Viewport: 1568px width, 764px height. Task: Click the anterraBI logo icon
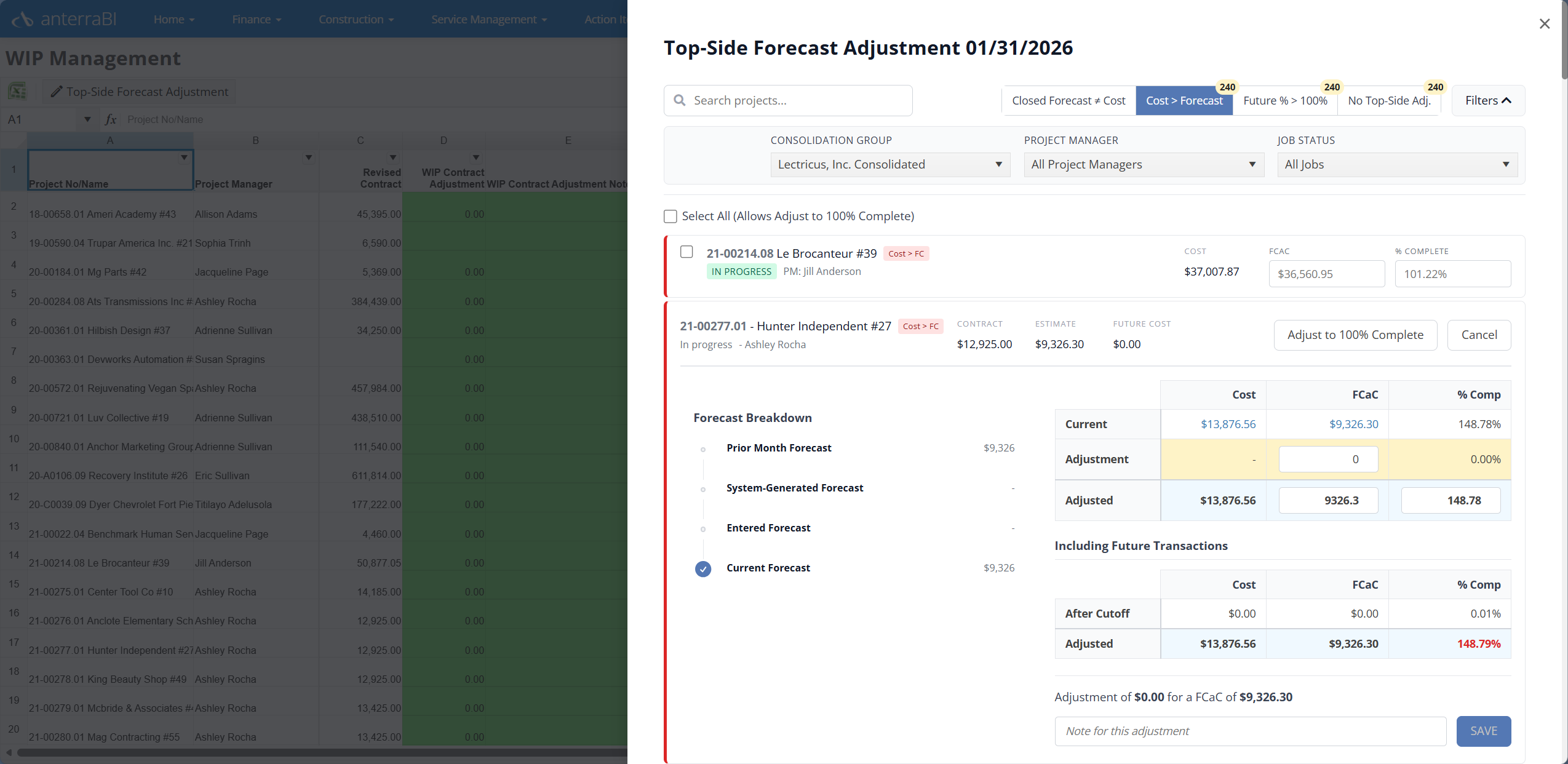(x=22, y=20)
